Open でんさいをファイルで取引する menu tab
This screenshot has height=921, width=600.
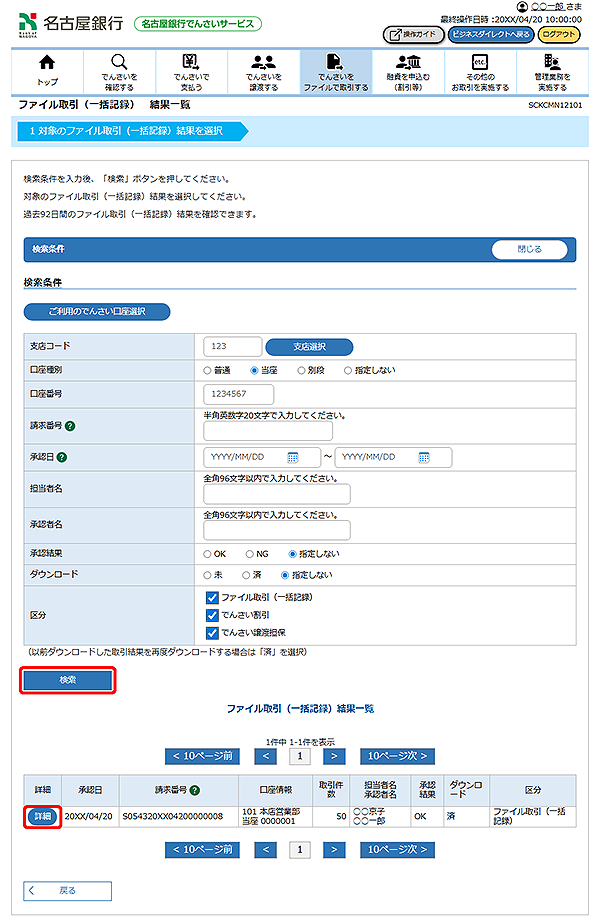(x=335, y=71)
